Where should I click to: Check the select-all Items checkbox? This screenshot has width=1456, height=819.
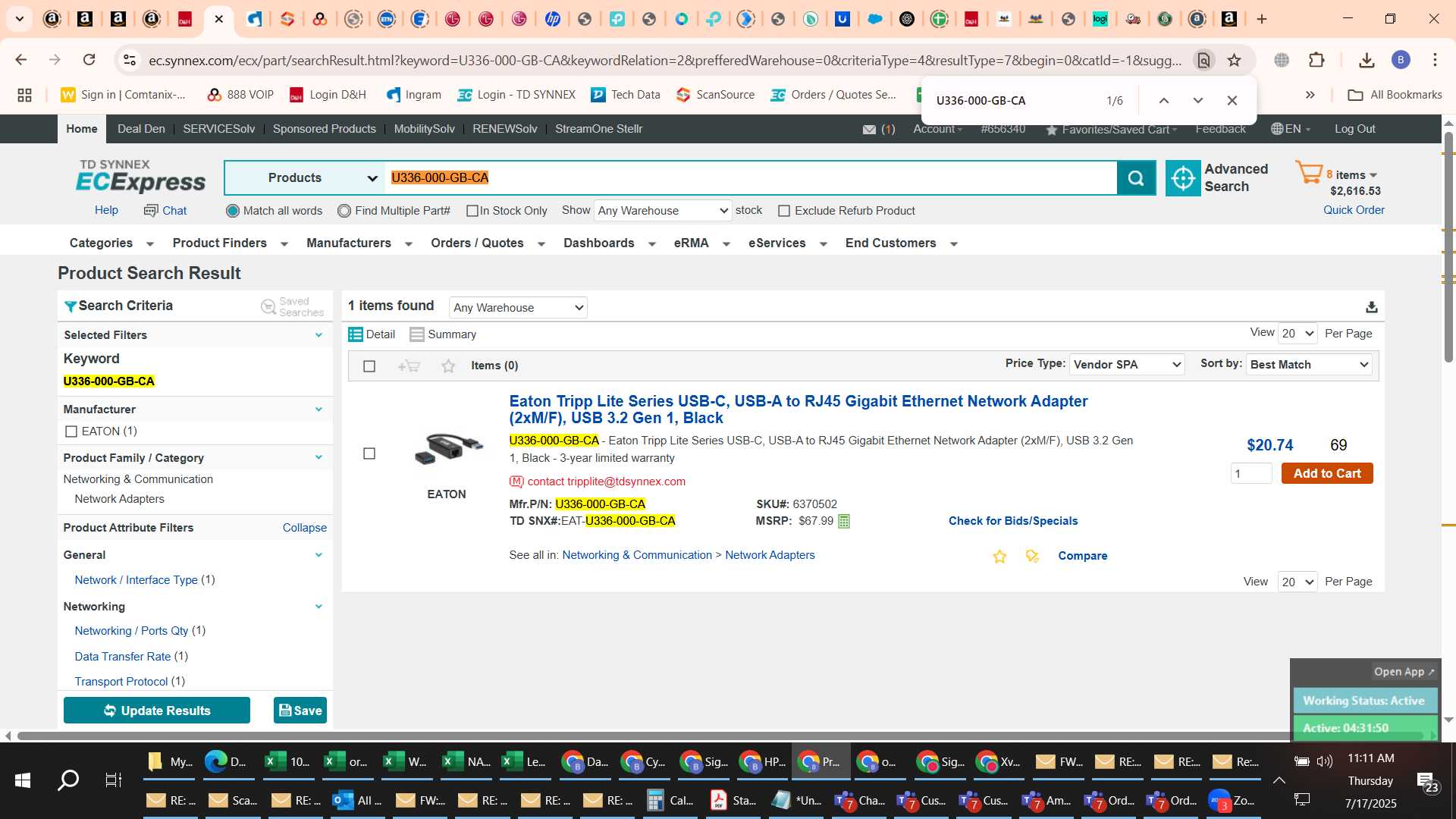tap(369, 366)
